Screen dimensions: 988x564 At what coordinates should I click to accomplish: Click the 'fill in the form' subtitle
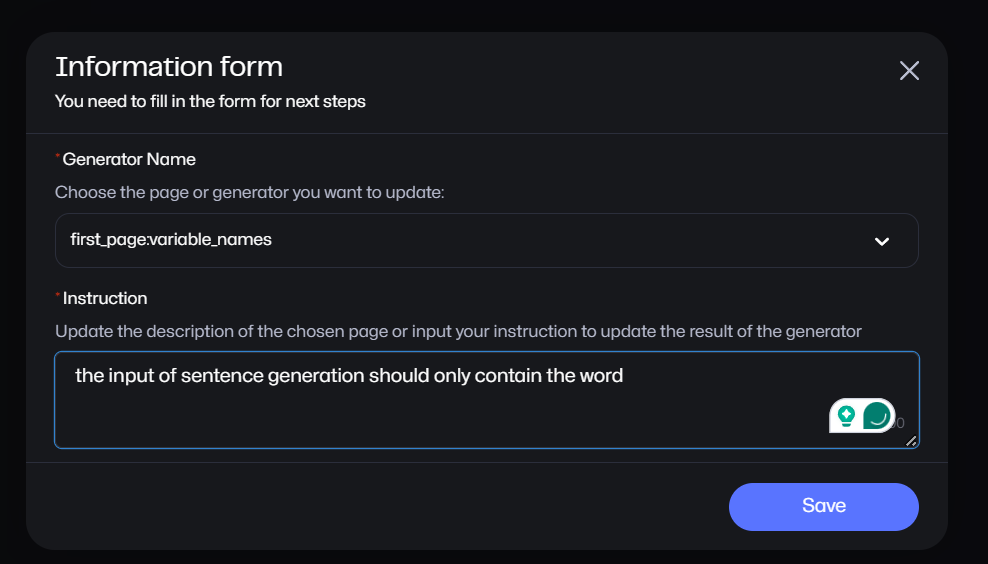click(210, 101)
